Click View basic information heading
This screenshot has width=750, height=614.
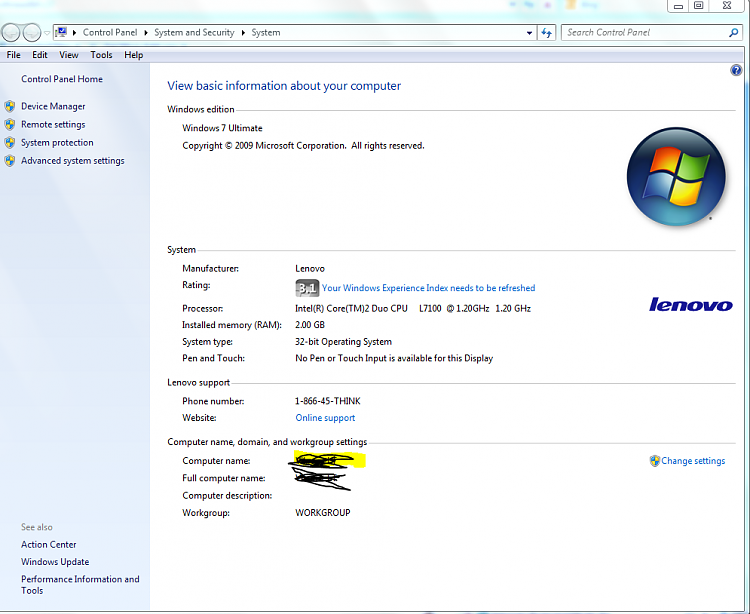[284, 86]
